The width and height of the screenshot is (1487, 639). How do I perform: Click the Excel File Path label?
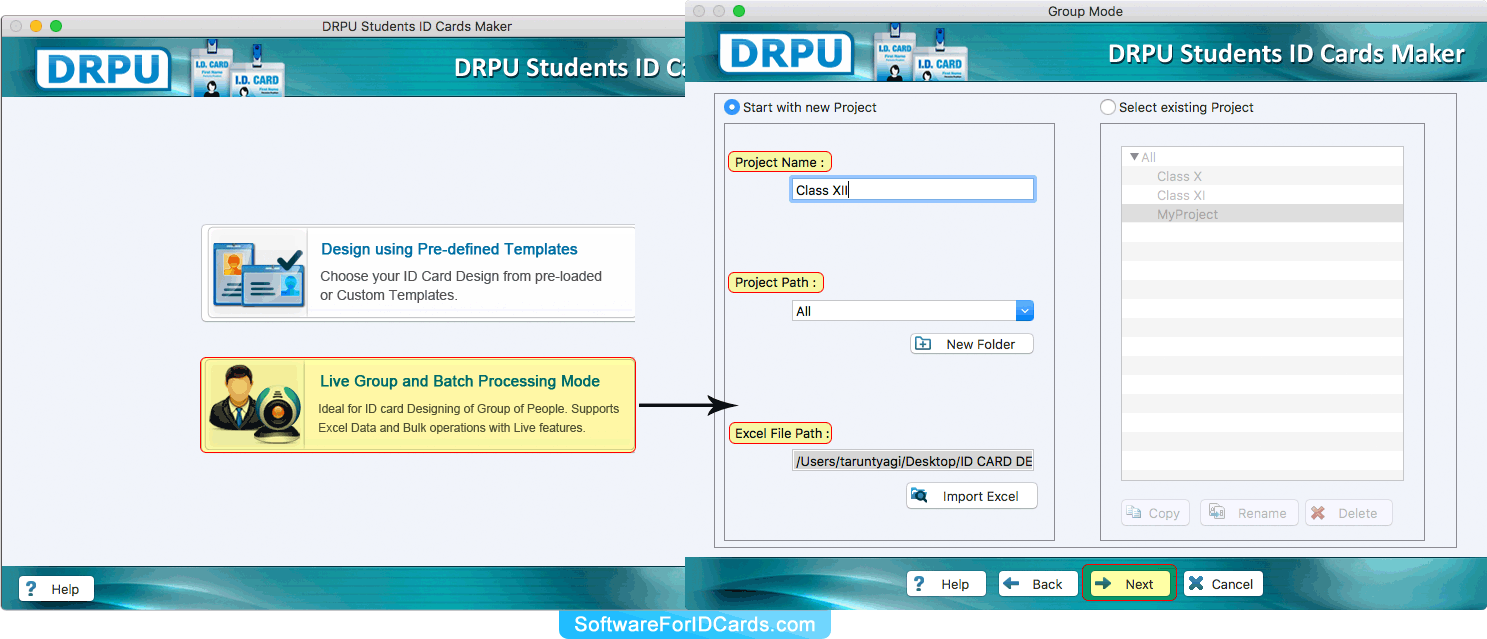click(x=779, y=434)
